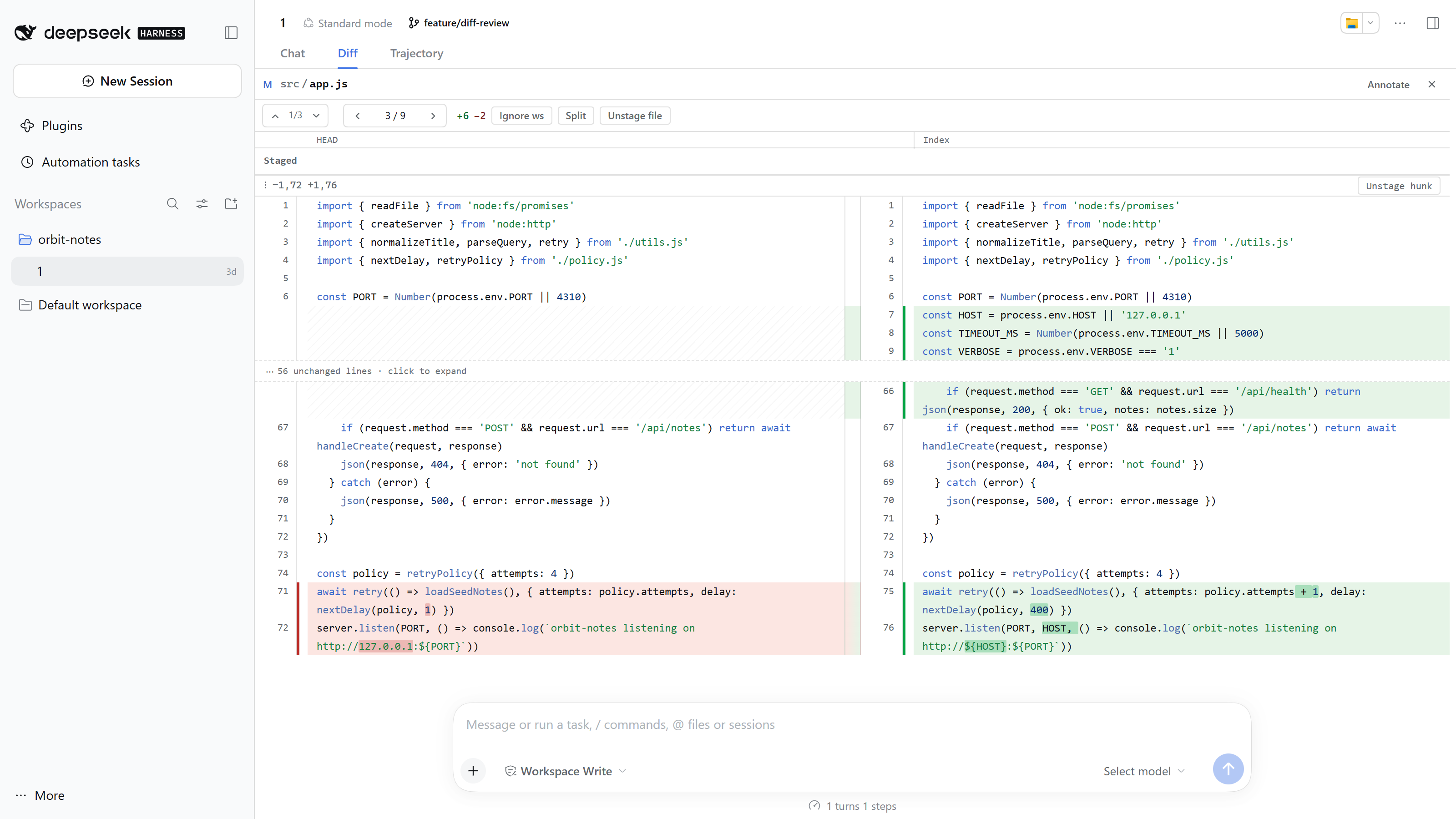Screen dimensions: 1456x819
Task: Open workspace filter settings icon
Action: (202, 204)
